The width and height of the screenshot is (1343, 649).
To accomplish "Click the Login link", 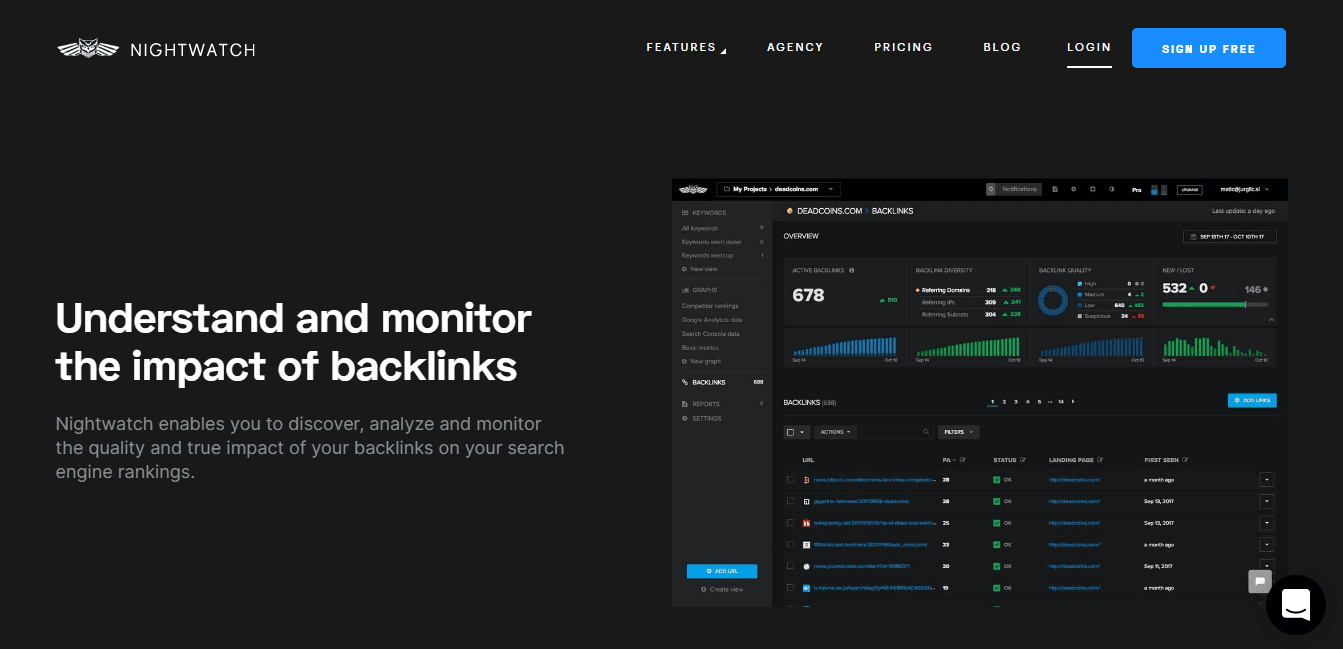I will pos(1089,47).
